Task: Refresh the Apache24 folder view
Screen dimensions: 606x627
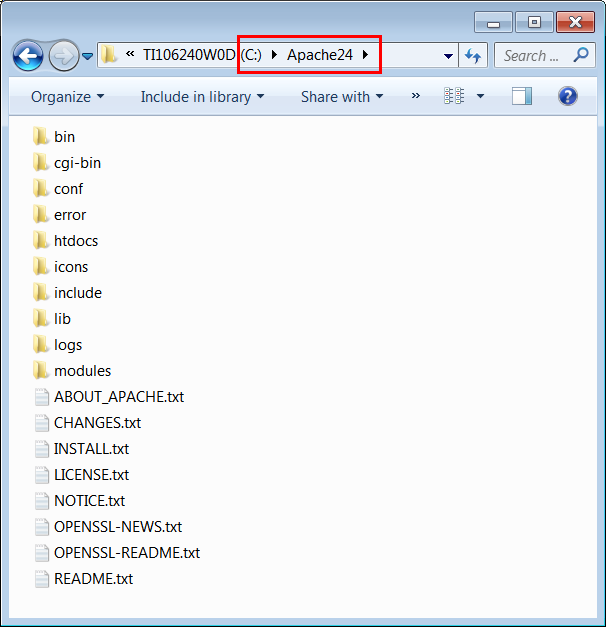Action: click(473, 56)
